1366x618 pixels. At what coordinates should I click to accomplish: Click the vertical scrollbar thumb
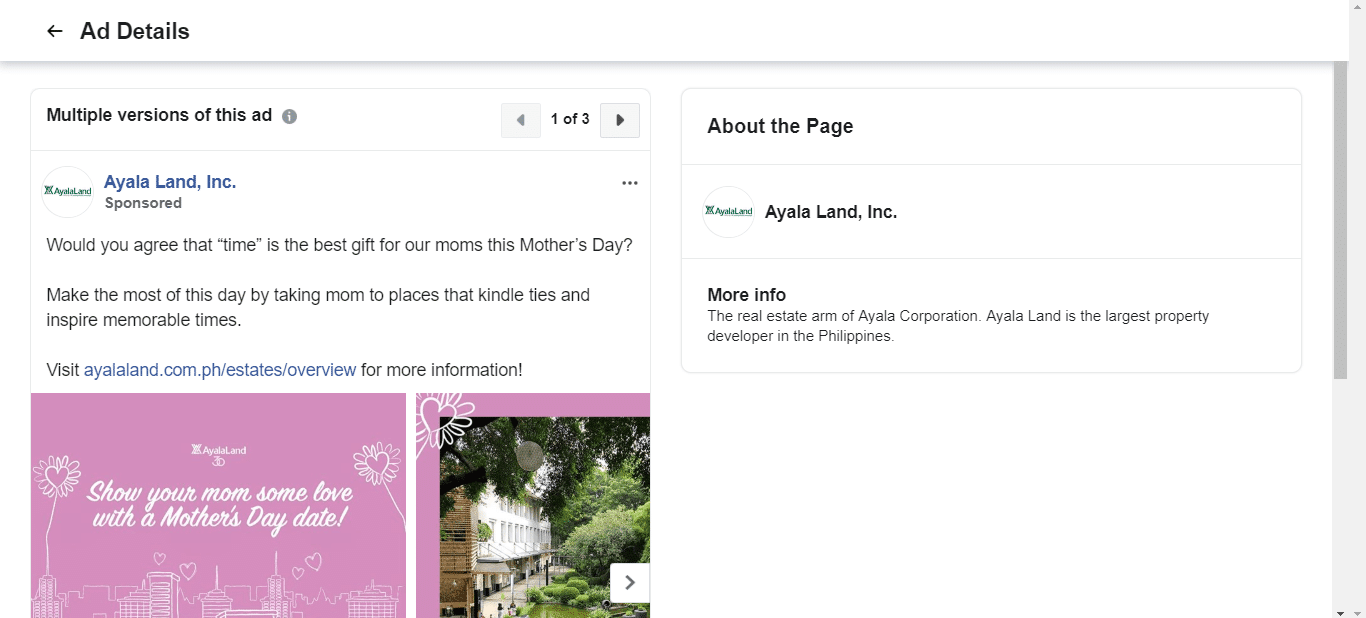pyautogui.click(x=1341, y=220)
